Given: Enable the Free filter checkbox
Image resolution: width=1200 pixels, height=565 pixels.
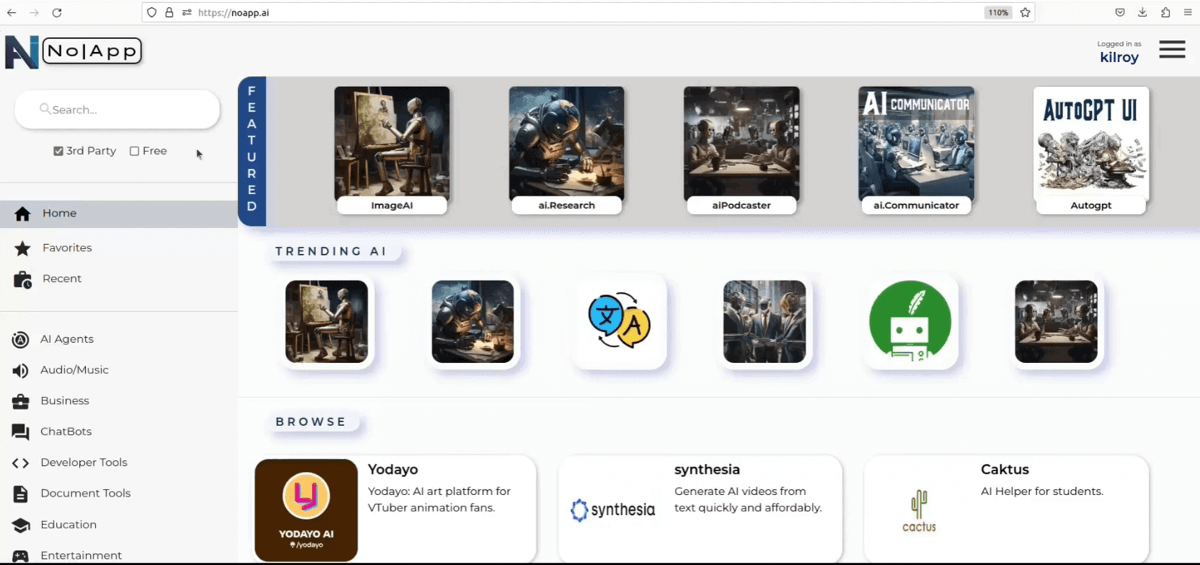Looking at the screenshot, I should tap(135, 151).
